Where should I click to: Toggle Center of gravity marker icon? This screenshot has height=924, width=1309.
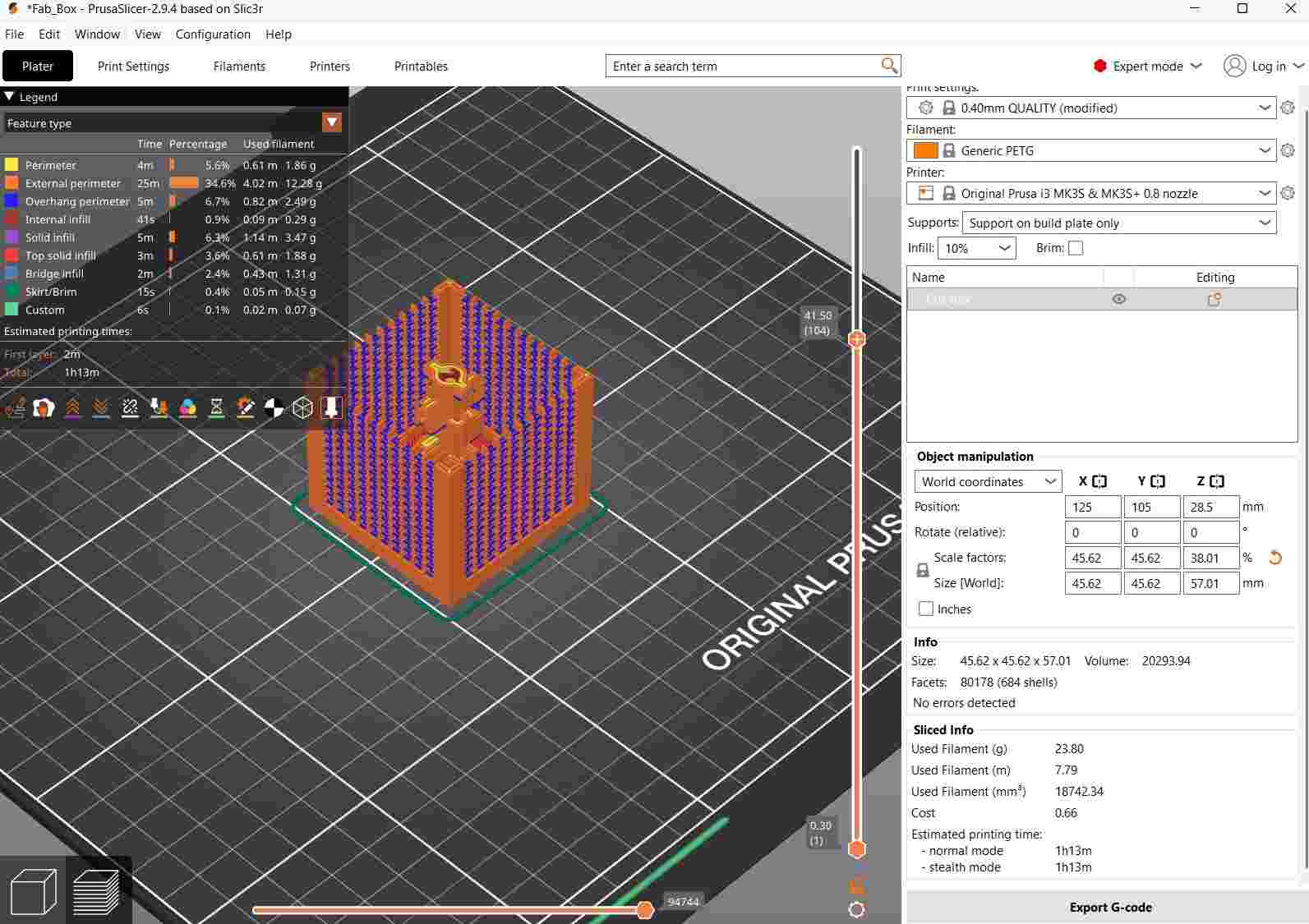[x=274, y=407]
